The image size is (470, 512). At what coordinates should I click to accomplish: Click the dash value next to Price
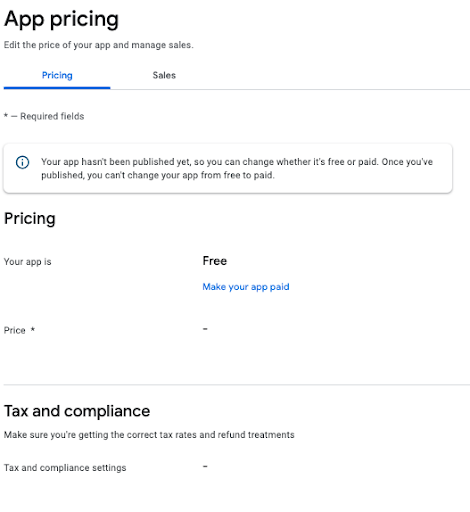pos(205,329)
